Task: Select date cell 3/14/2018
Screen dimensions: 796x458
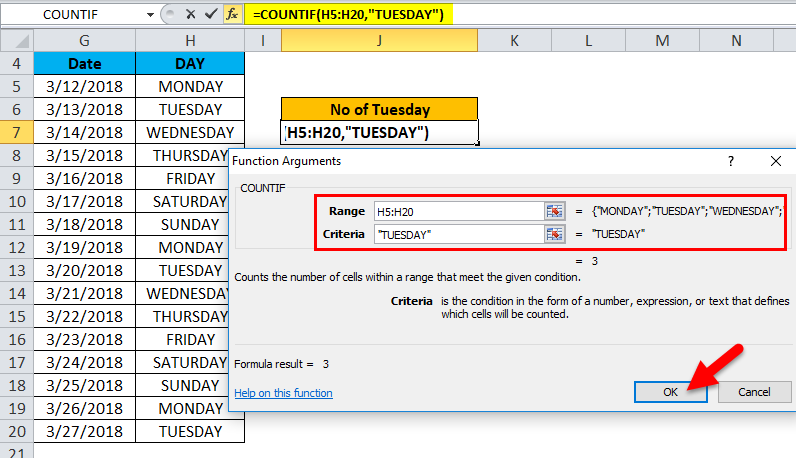Action: pyautogui.click(x=84, y=133)
